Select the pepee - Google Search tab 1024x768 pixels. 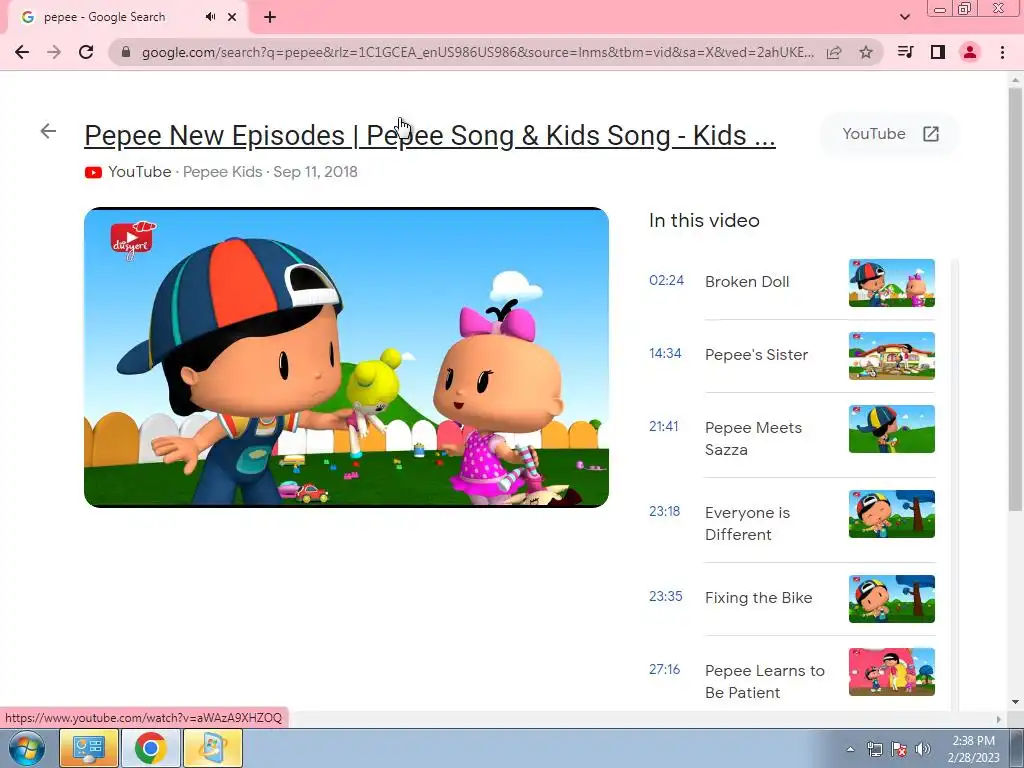pyautogui.click(x=127, y=17)
